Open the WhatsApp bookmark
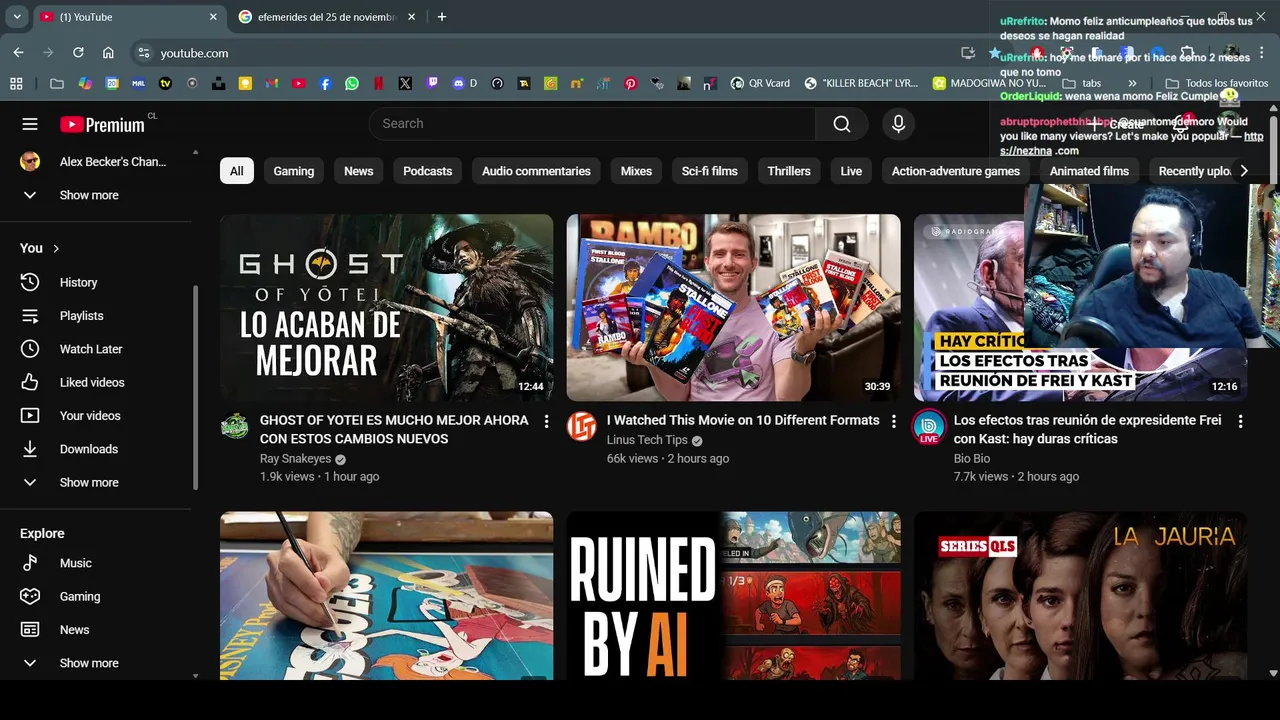1280x720 pixels. [x=352, y=84]
